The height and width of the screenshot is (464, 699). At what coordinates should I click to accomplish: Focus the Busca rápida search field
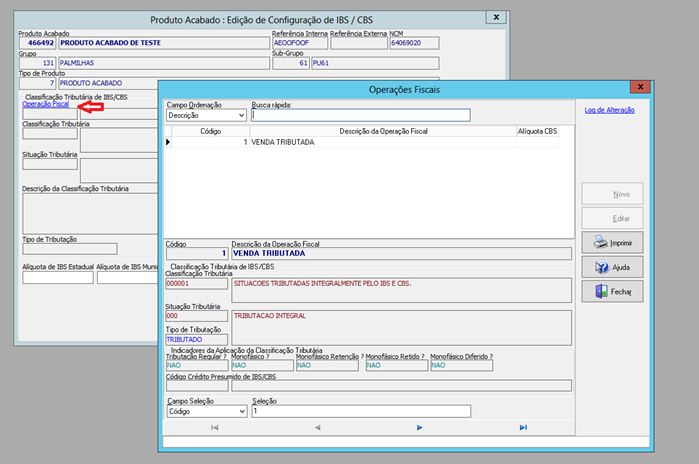[360, 115]
